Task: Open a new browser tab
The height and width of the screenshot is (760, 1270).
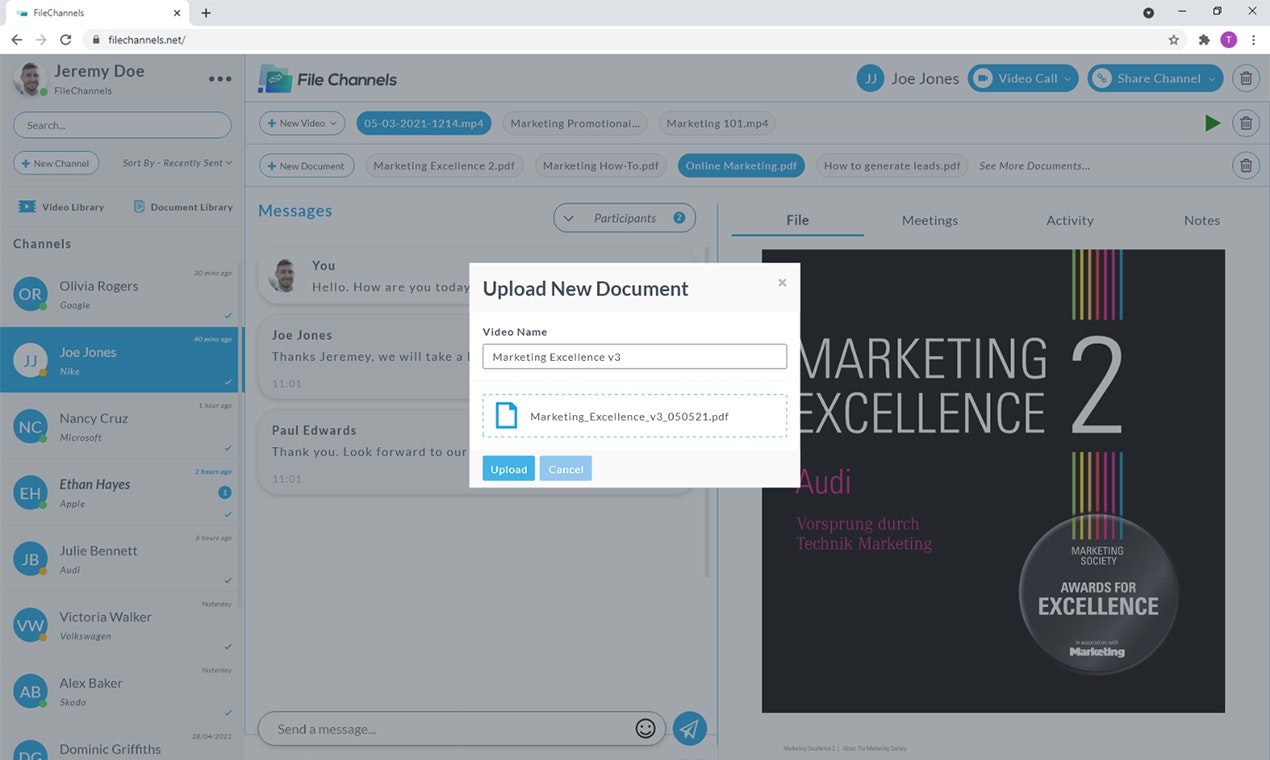Action: point(206,13)
